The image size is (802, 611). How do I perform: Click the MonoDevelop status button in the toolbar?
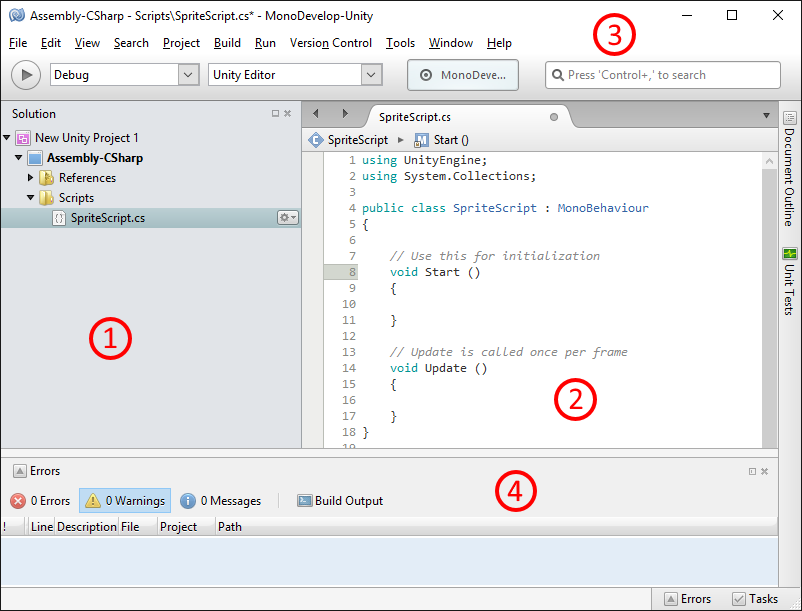point(463,75)
